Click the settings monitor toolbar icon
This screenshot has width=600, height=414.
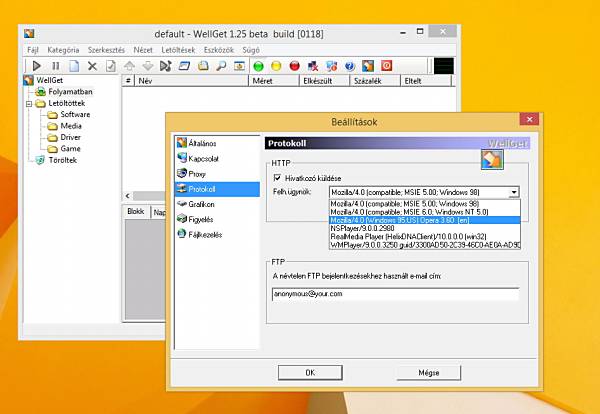(331, 66)
